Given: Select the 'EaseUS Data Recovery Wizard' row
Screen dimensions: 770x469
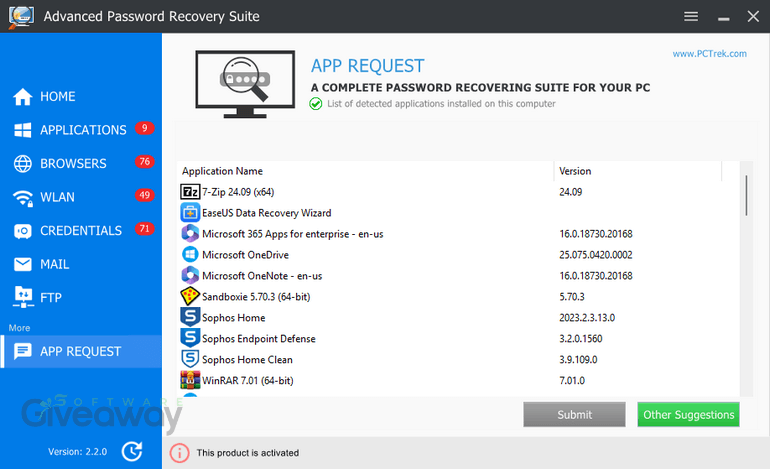Looking at the screenshot, I should click(459, 213).
